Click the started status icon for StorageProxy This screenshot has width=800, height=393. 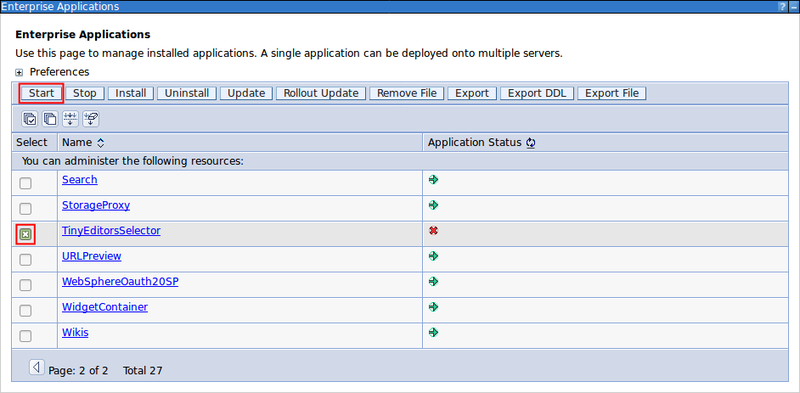(434, 205)
